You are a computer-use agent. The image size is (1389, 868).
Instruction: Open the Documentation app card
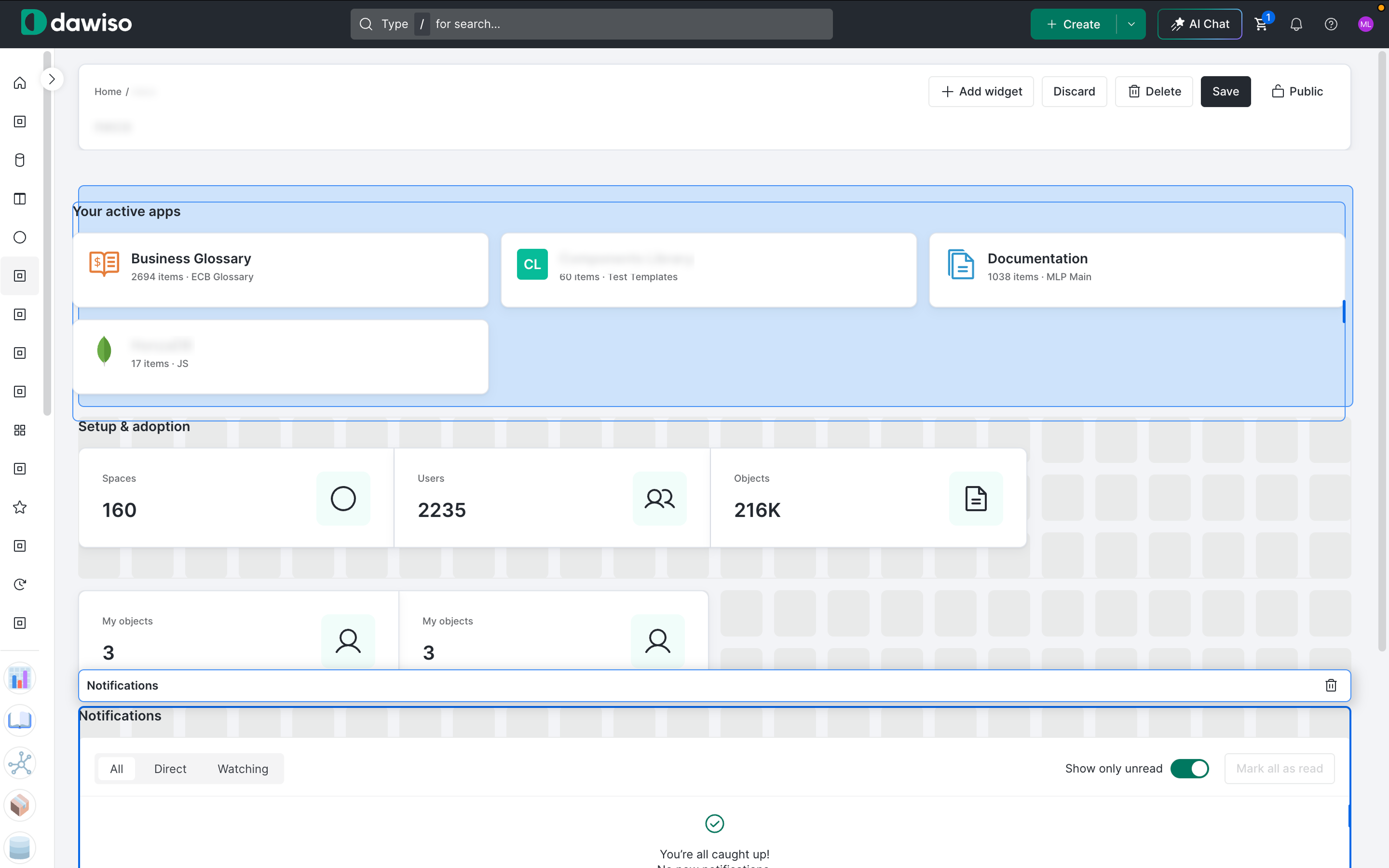(x=1136, y=270)
